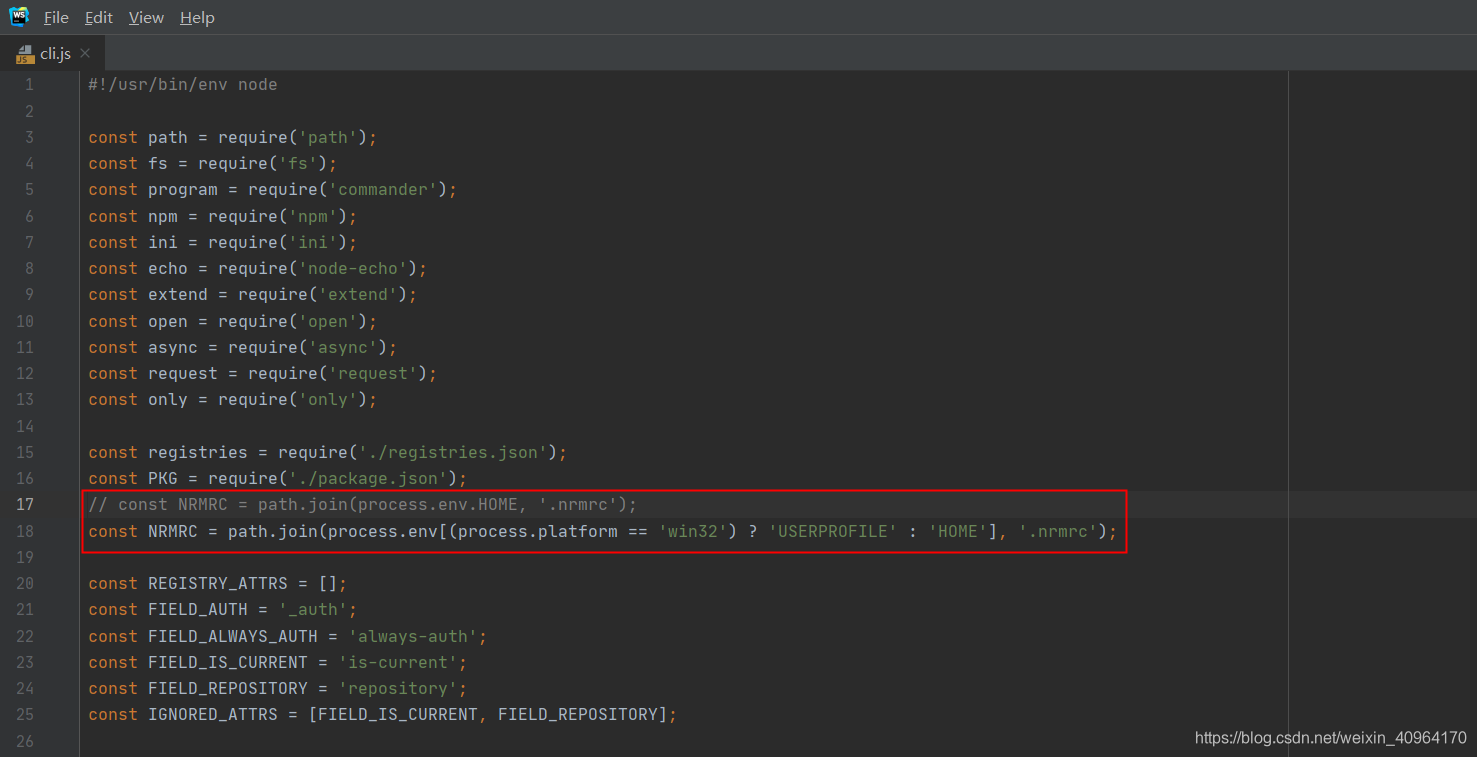Click the JS file icon on cli.js tab
1477x757 pixels.
25,54
